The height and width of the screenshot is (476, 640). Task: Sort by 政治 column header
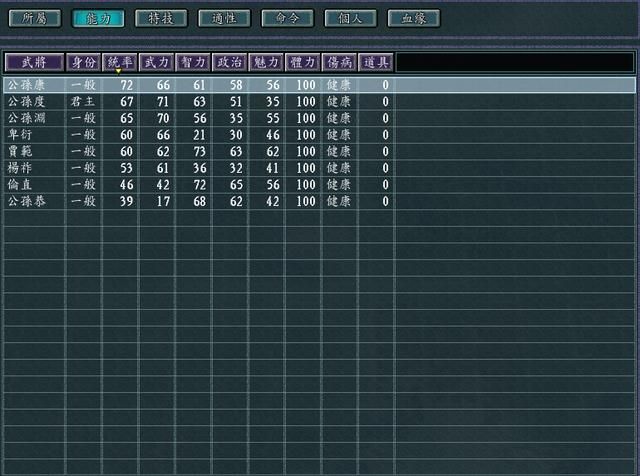[230, 62]
